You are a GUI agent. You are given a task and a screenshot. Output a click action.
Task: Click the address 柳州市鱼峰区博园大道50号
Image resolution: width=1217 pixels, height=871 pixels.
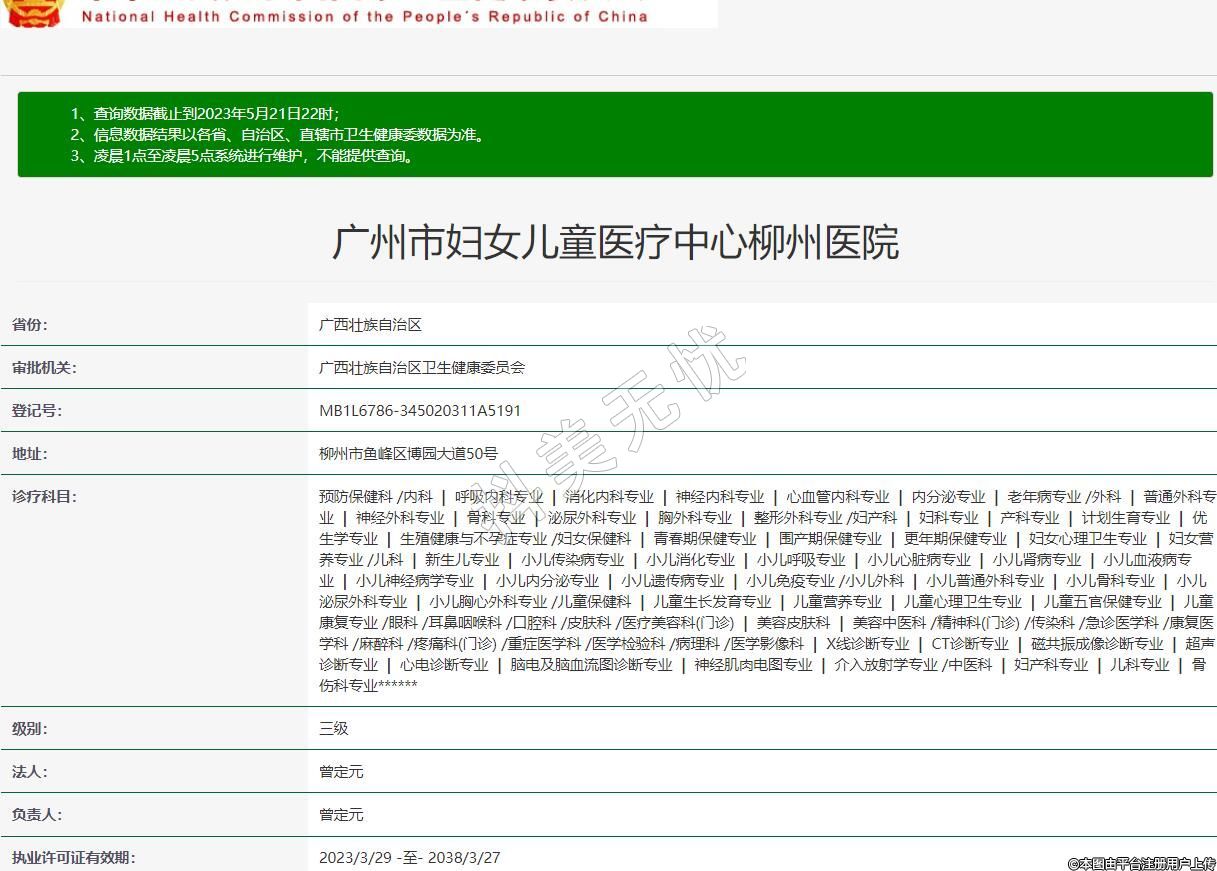pos(407,454)
